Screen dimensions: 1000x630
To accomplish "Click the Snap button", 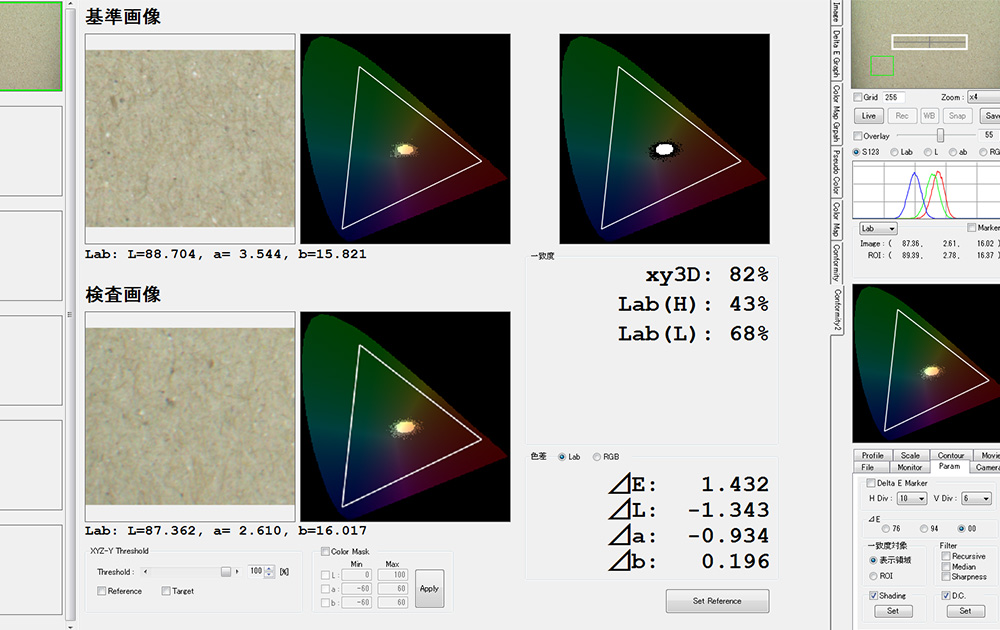I will pyautogui.click(x=957, y=116).
